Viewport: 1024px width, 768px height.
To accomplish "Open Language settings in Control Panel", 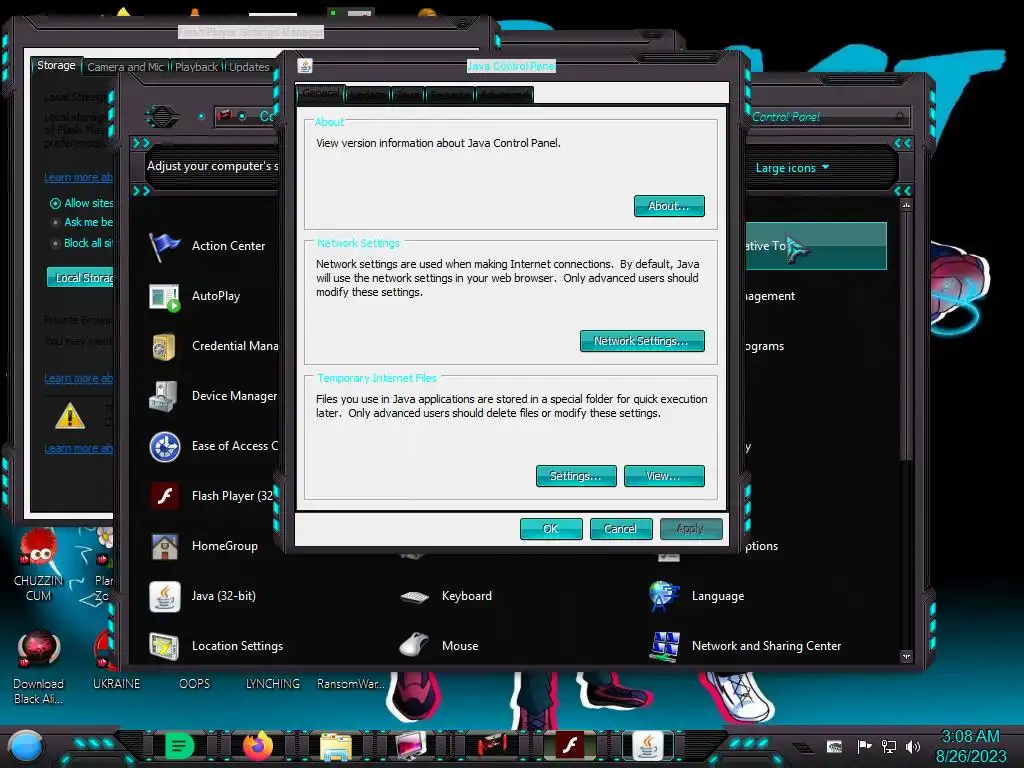I will 696,596.
